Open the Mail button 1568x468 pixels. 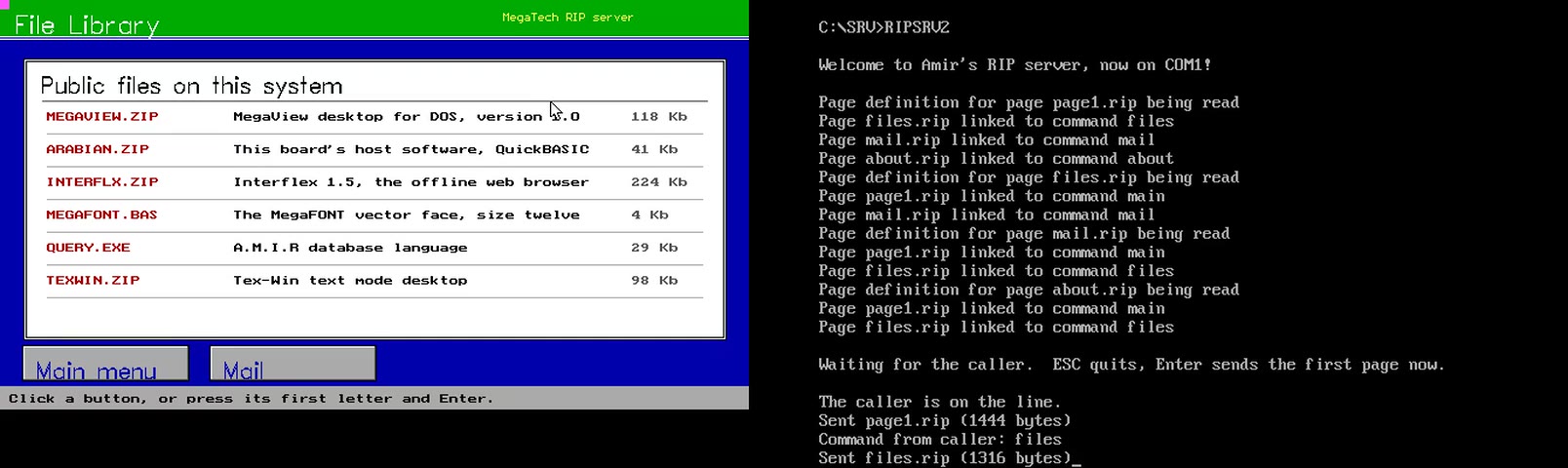(293, 364)
